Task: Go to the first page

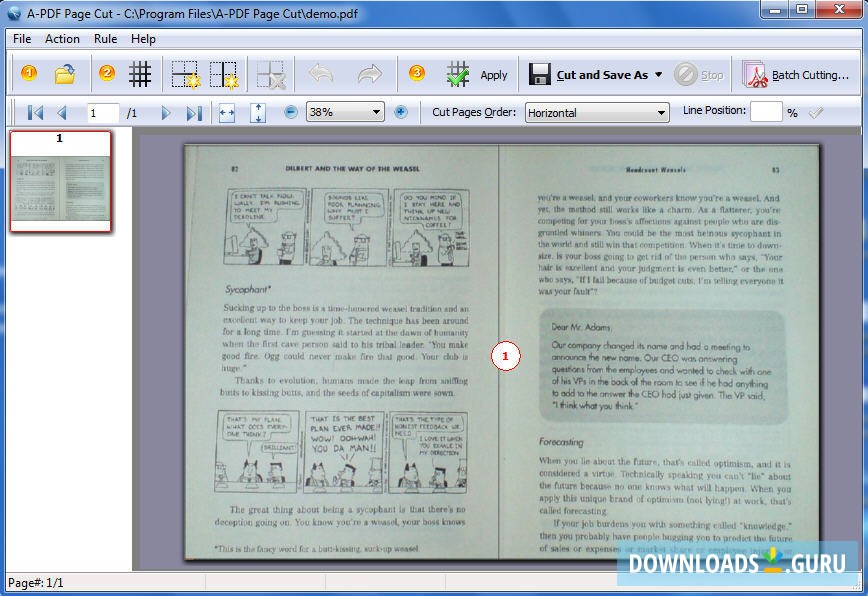Action: tap(35, 113)
